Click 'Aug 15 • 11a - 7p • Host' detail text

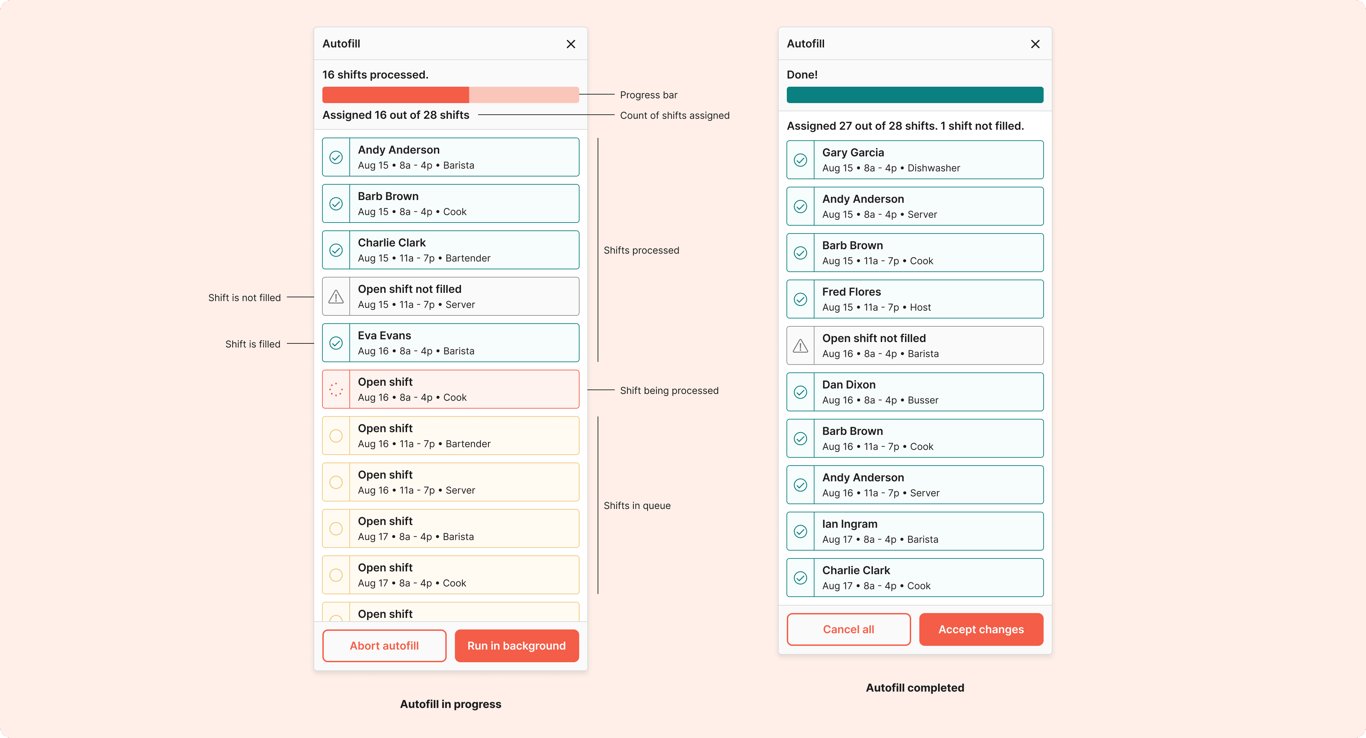(876, 308)
